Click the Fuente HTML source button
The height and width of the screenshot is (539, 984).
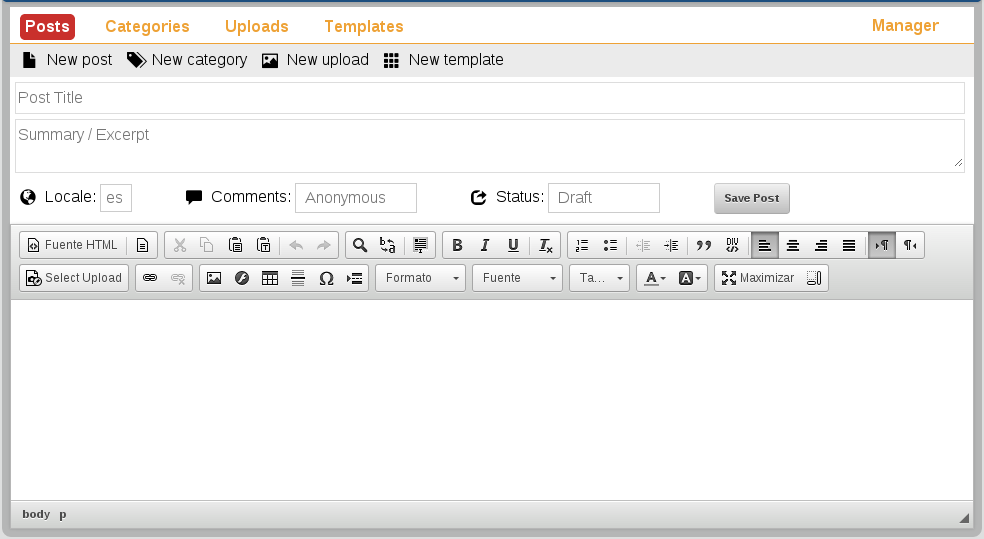coord(73,245)
